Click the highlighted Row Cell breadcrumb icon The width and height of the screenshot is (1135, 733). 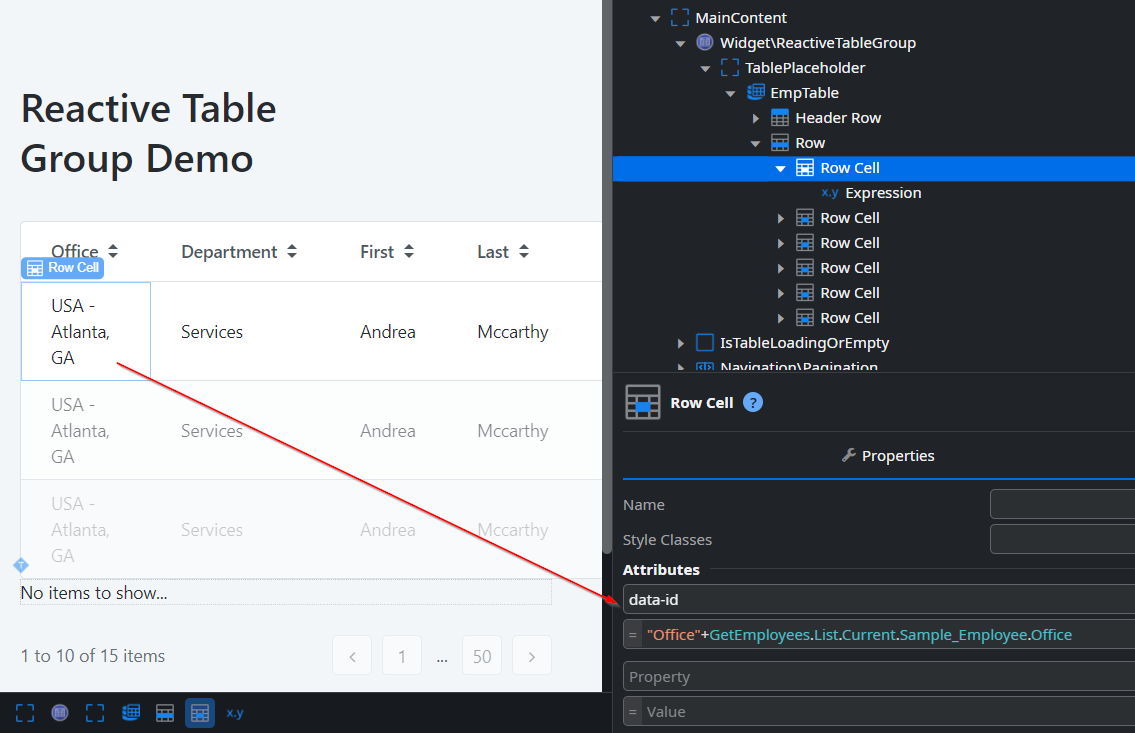[x=199, y=712]
